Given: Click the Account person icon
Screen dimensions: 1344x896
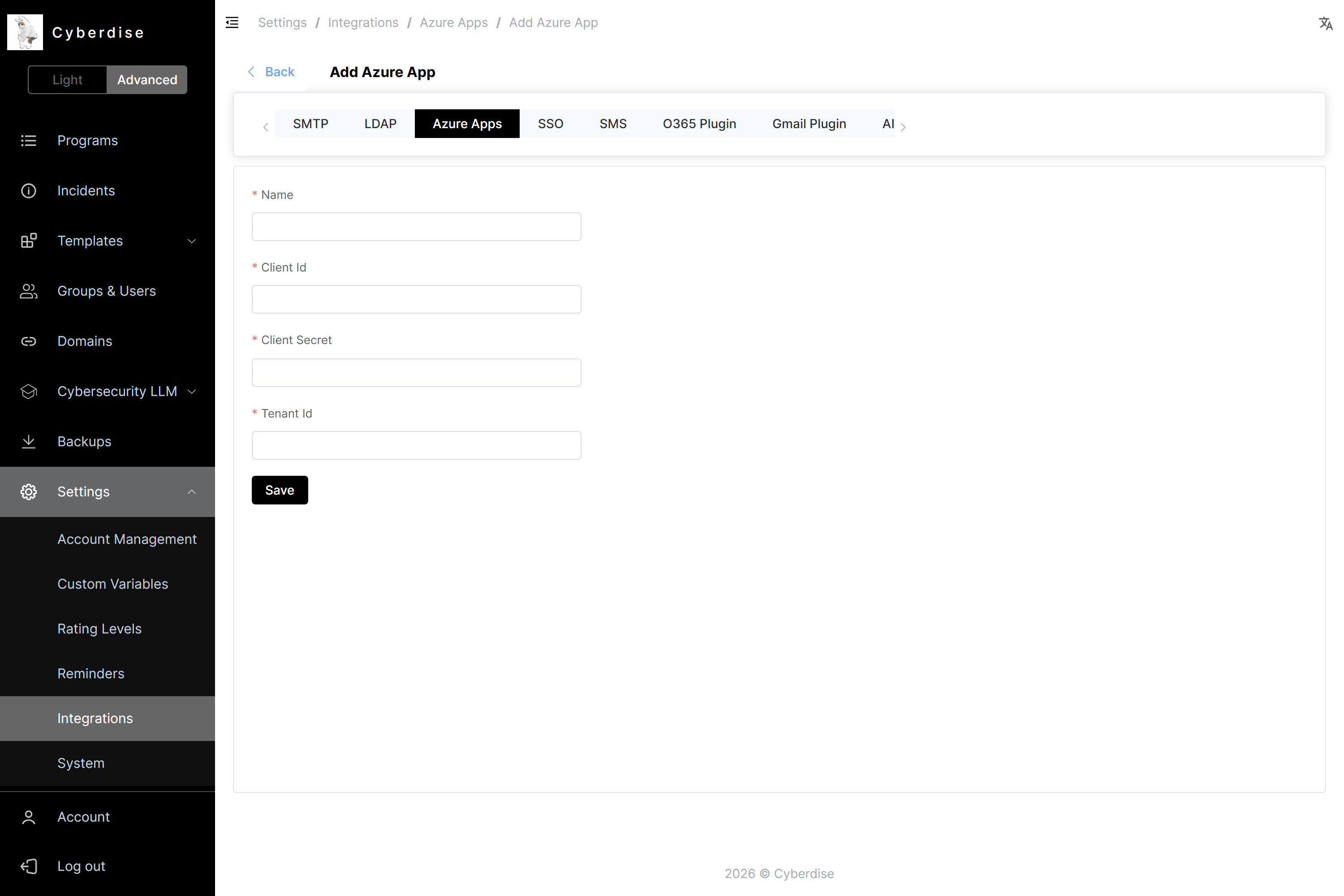Looking at the screenshot, I should [x=29, y=817].
